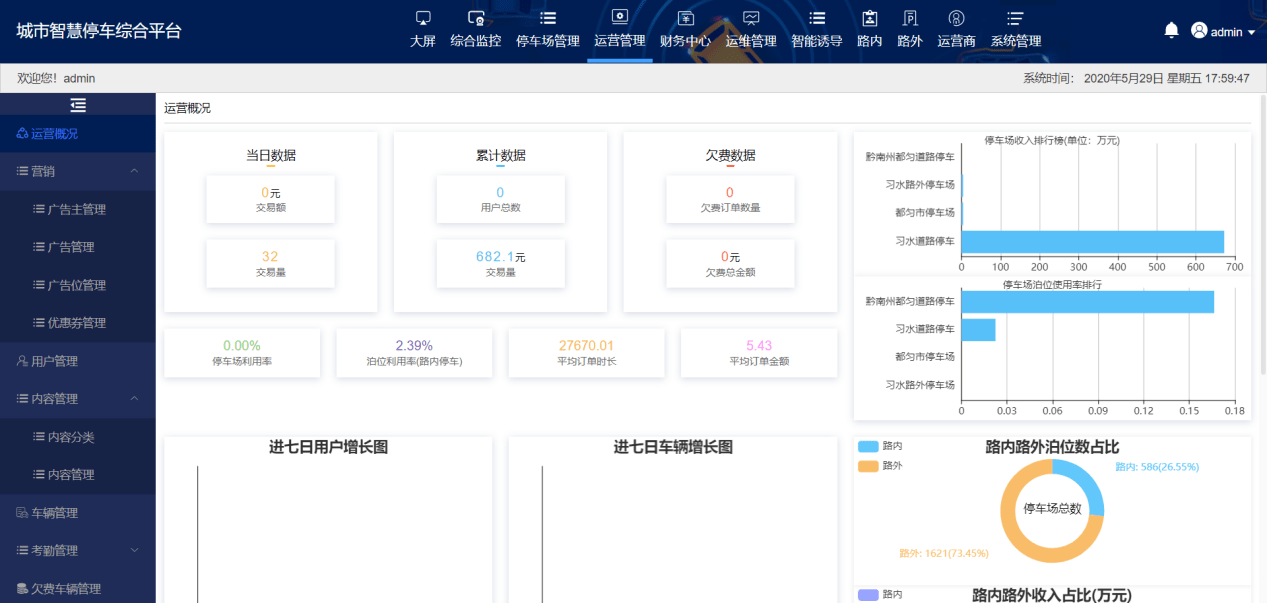The width and height of the screenshot is (1267, 603).
Task: Click the 城市智慧停车综合平台 title
Action: [99, 31]
